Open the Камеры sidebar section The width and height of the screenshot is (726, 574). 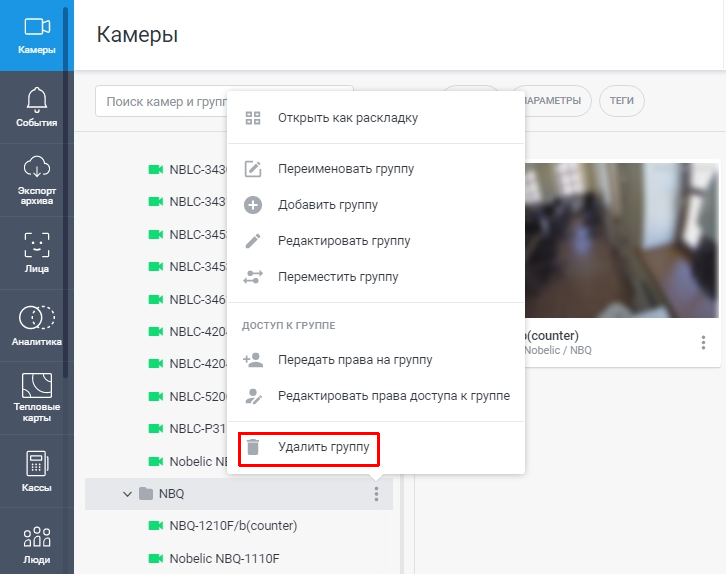coord(37,36)
